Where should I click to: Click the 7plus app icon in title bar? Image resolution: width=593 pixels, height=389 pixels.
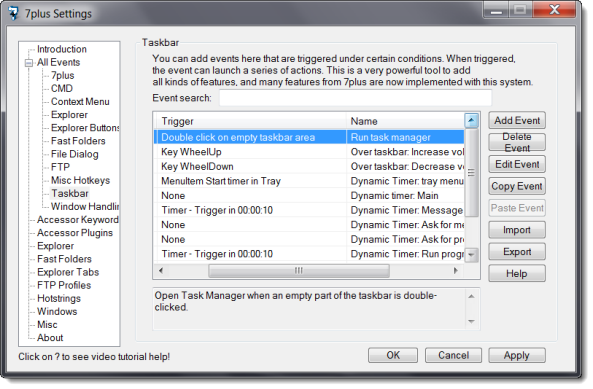13,13
